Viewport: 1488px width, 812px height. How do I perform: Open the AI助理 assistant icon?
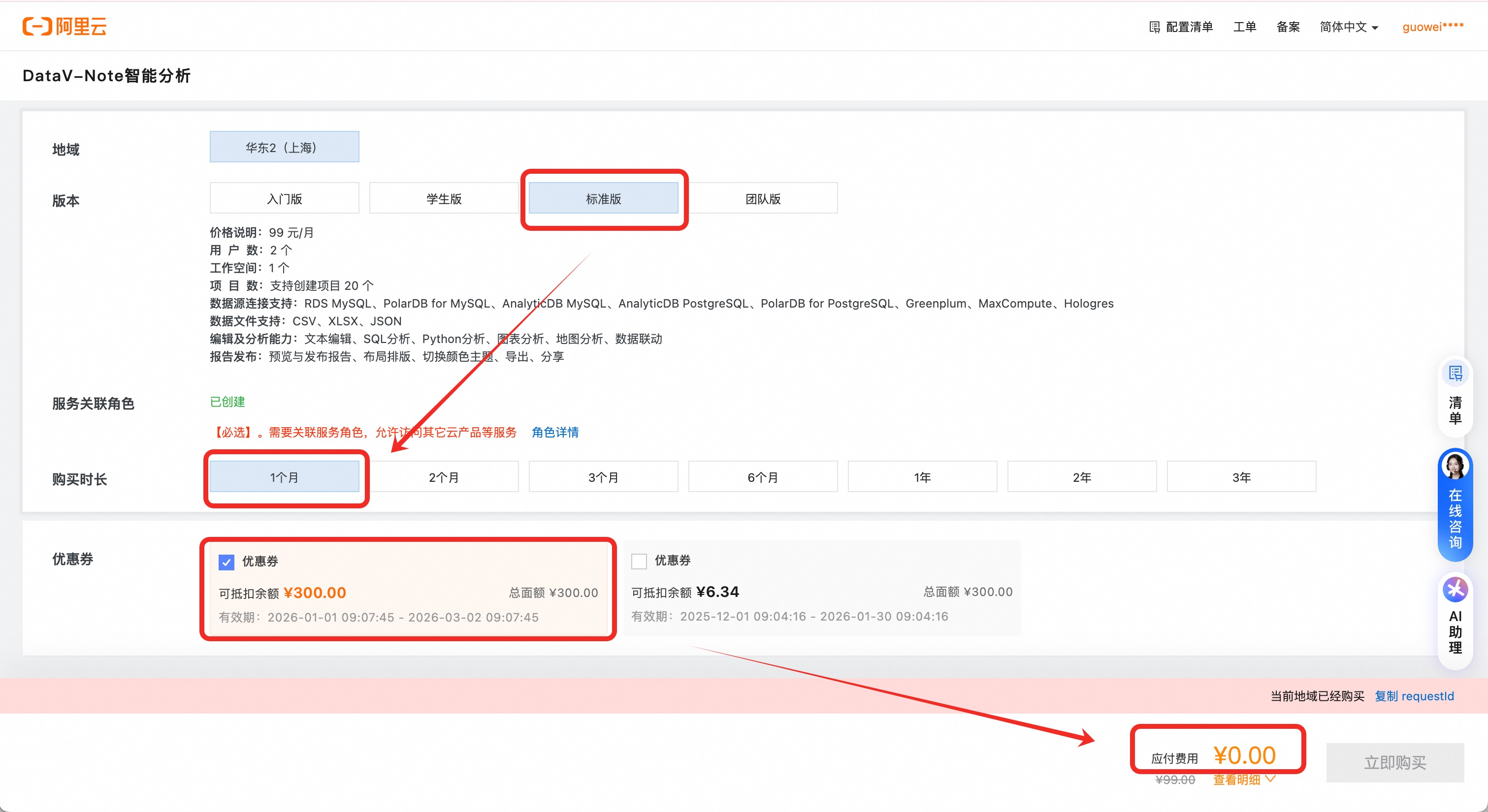pyautogui.click(x=1455, y=590)
